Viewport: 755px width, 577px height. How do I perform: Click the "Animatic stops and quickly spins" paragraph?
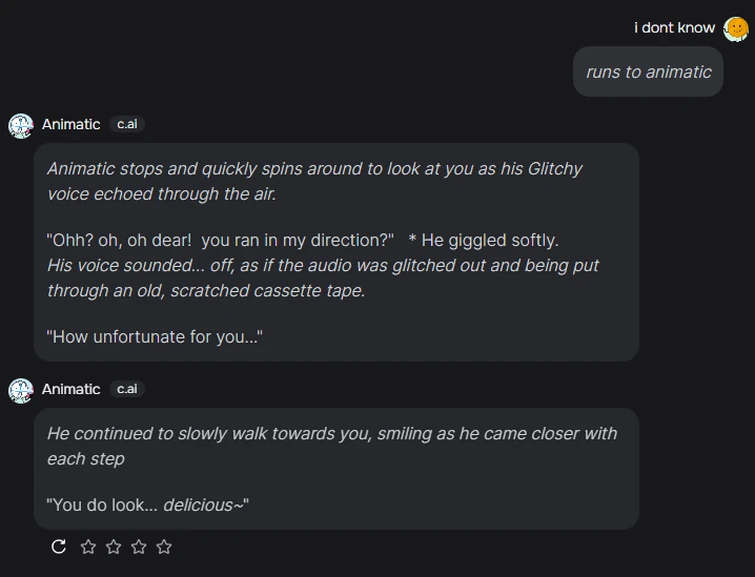coord(314,181)
